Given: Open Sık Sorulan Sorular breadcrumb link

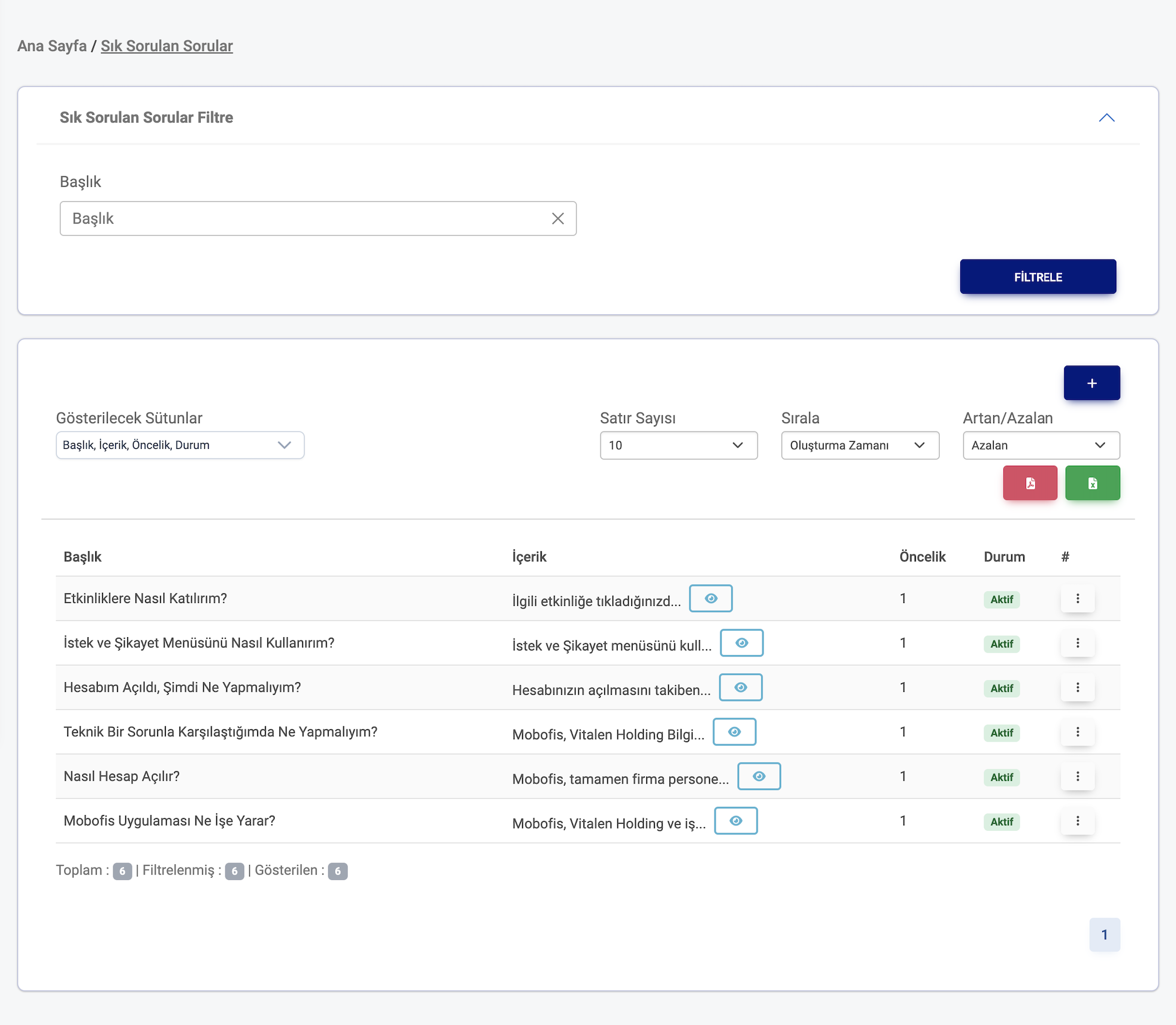Looking at the screenshot, I should [x=167, y=46].
